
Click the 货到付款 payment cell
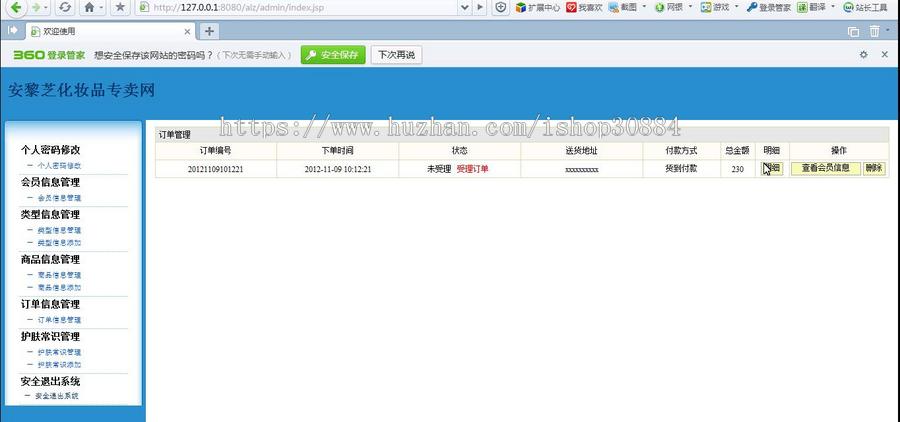[x=681, y=169]
